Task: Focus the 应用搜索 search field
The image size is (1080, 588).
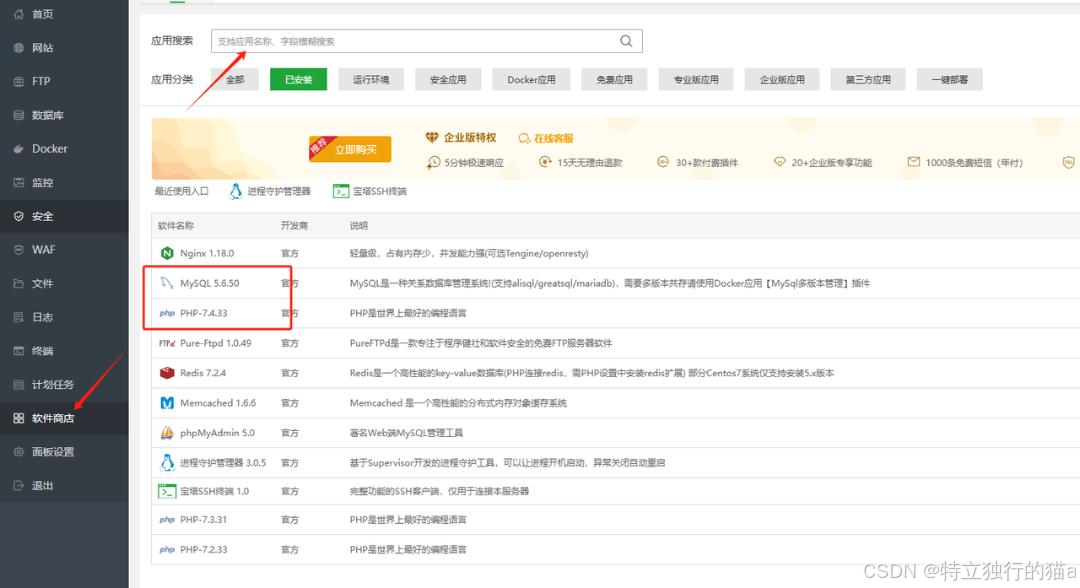Action: [426, 41]
